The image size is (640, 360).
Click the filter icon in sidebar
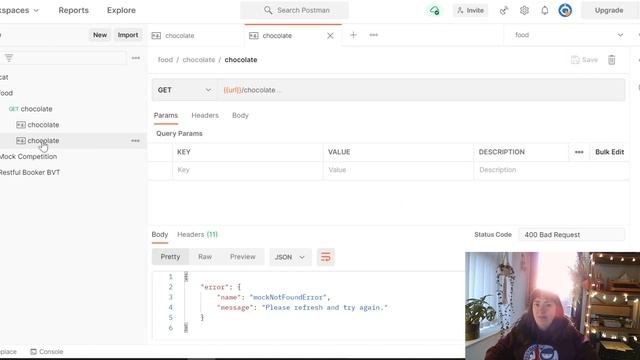point(9,58)
